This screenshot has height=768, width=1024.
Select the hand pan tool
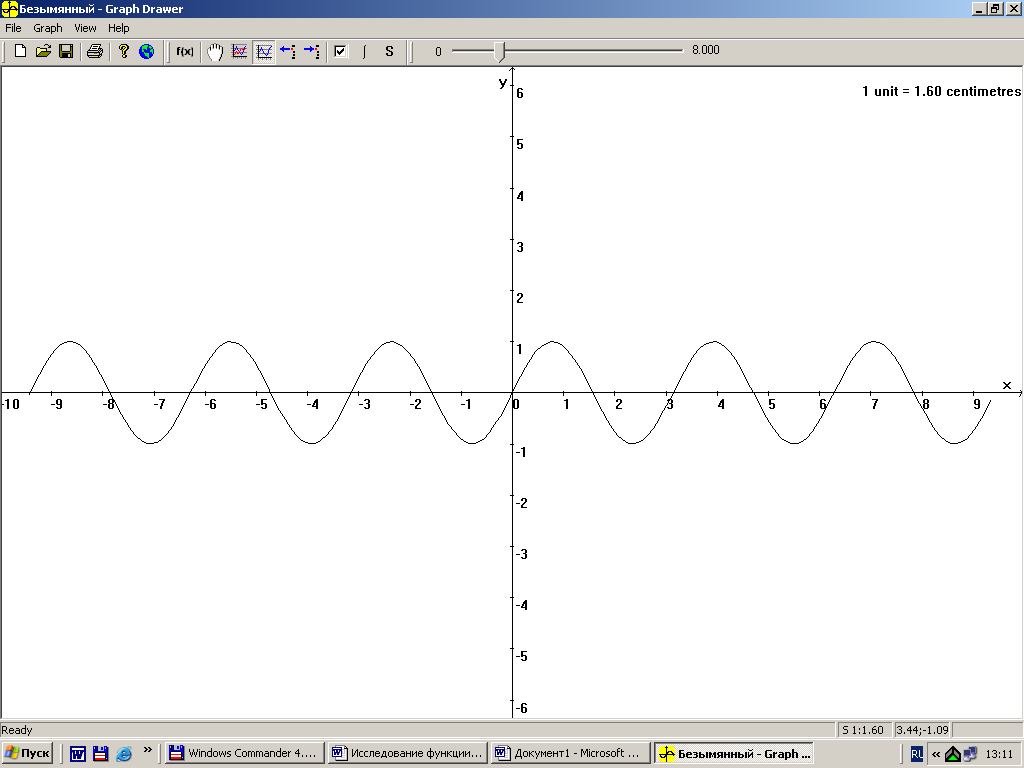coord(215,51)
